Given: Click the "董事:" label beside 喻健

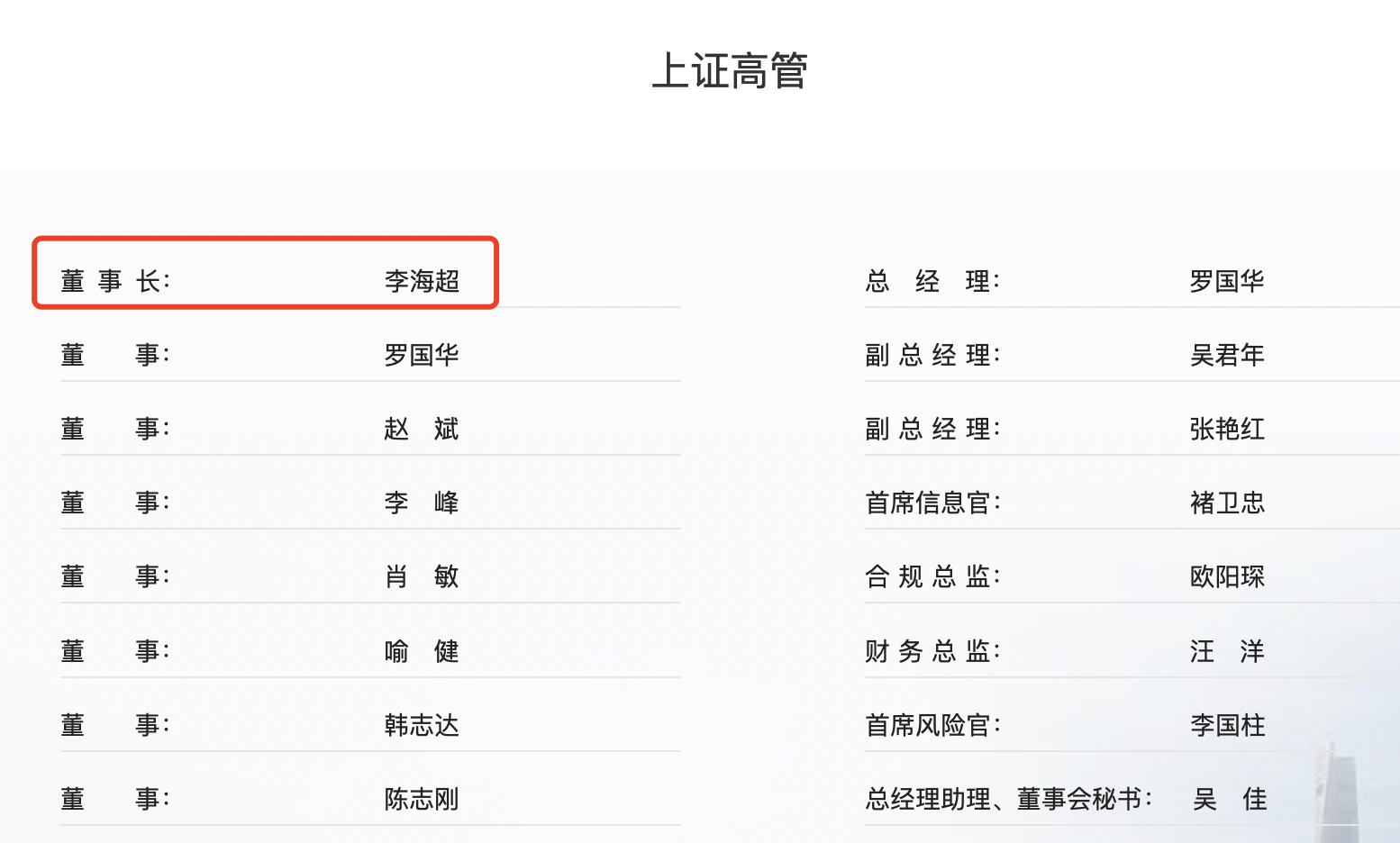Looking at the screenshot, I should tap(115, 651).
